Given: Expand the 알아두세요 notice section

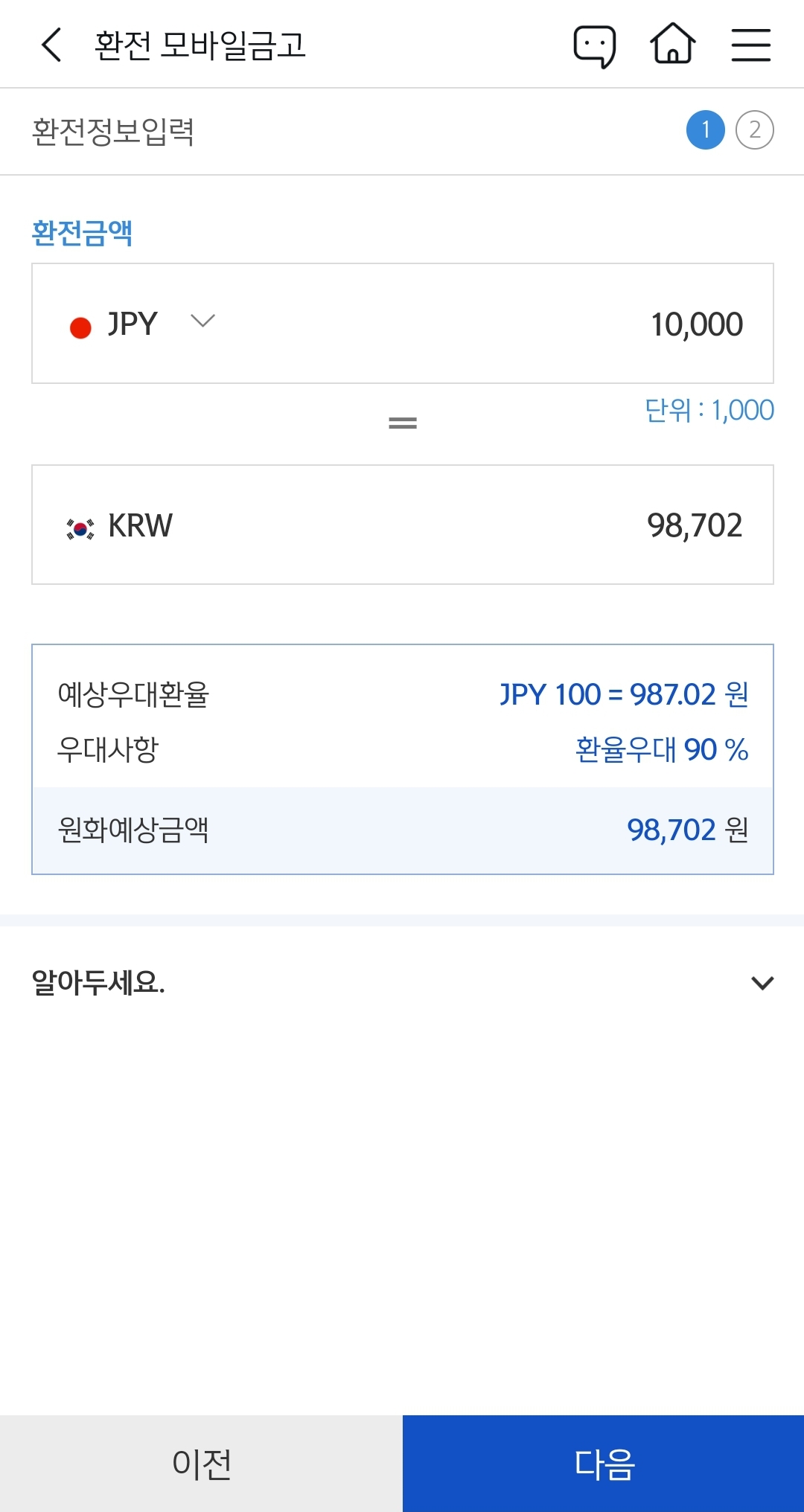Looking at the screenshot, I should [x=761, y=982].
